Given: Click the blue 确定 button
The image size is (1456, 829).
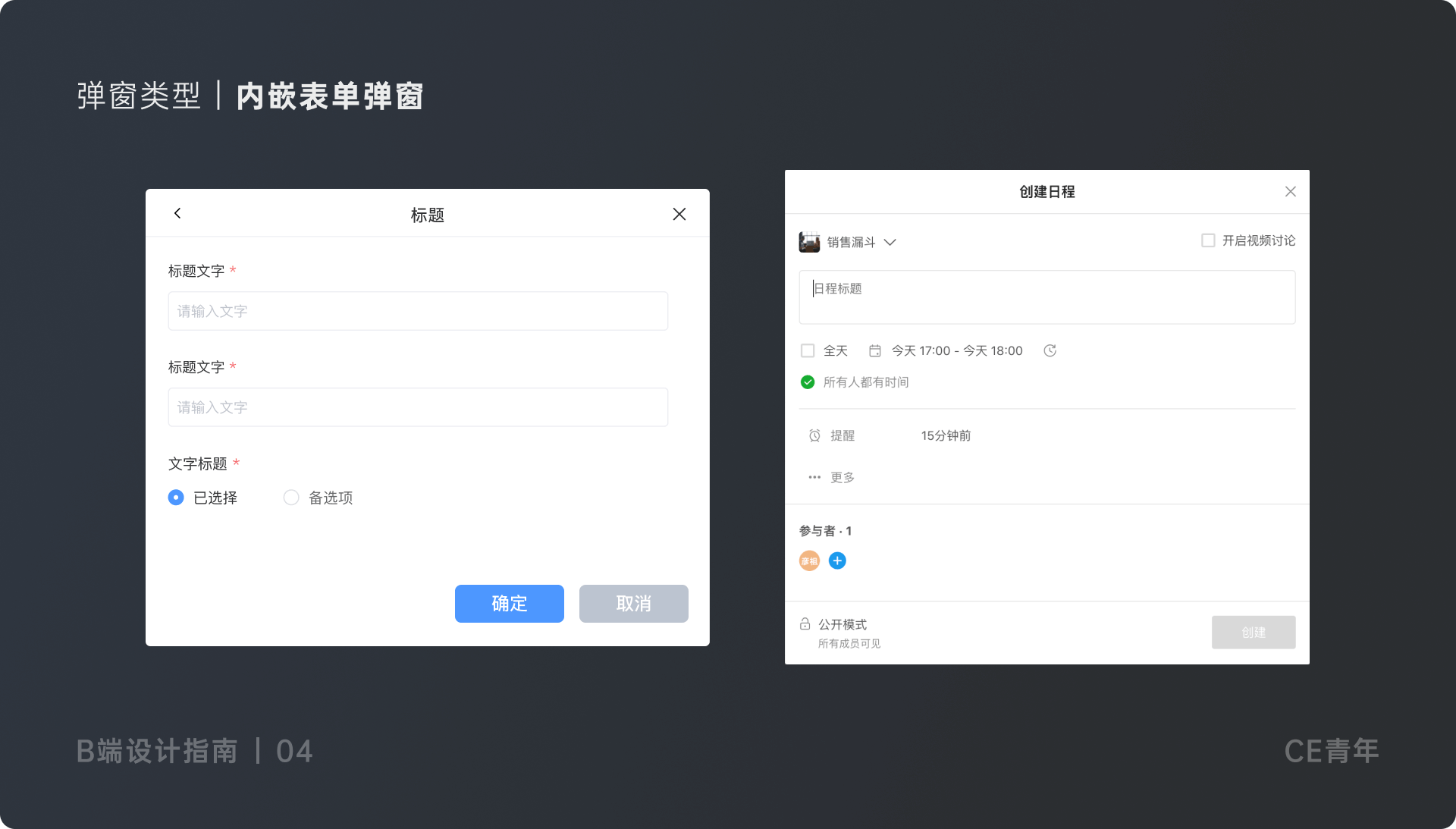Looking at the screenshot, I should click(510, 604).
